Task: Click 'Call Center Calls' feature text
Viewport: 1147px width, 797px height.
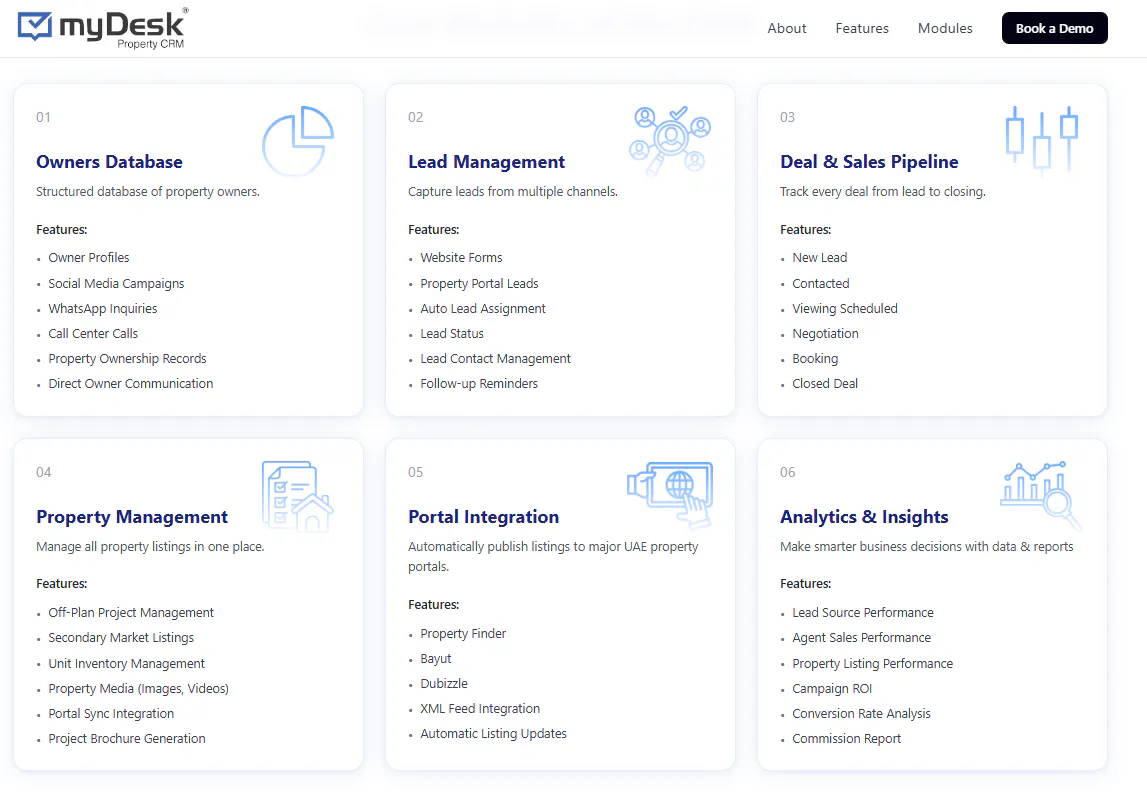Action: coord(93,333)
